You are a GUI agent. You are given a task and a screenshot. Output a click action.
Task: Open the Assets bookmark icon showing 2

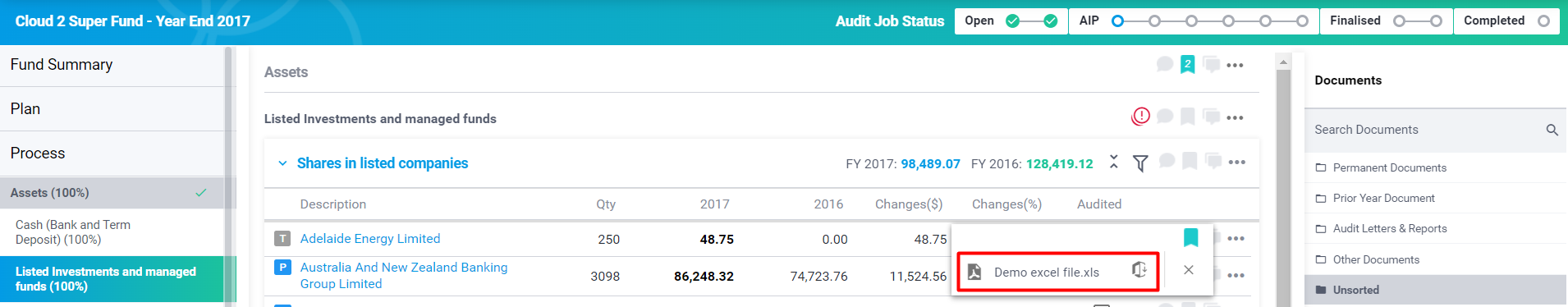(x=1187, y=64)
